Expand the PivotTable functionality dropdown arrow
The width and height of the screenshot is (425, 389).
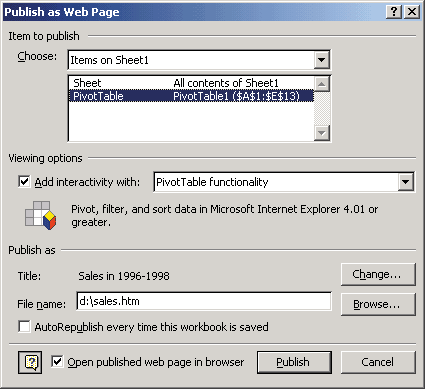coord(406,182)
